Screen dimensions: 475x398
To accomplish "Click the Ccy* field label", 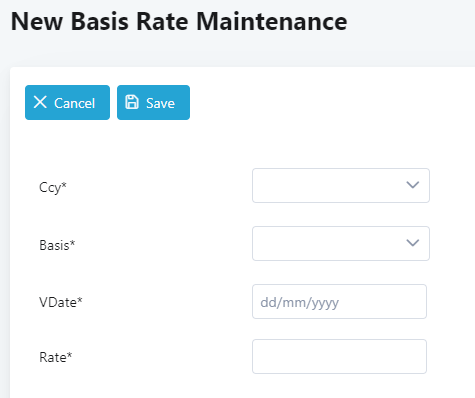I will (x=53, y=187).
